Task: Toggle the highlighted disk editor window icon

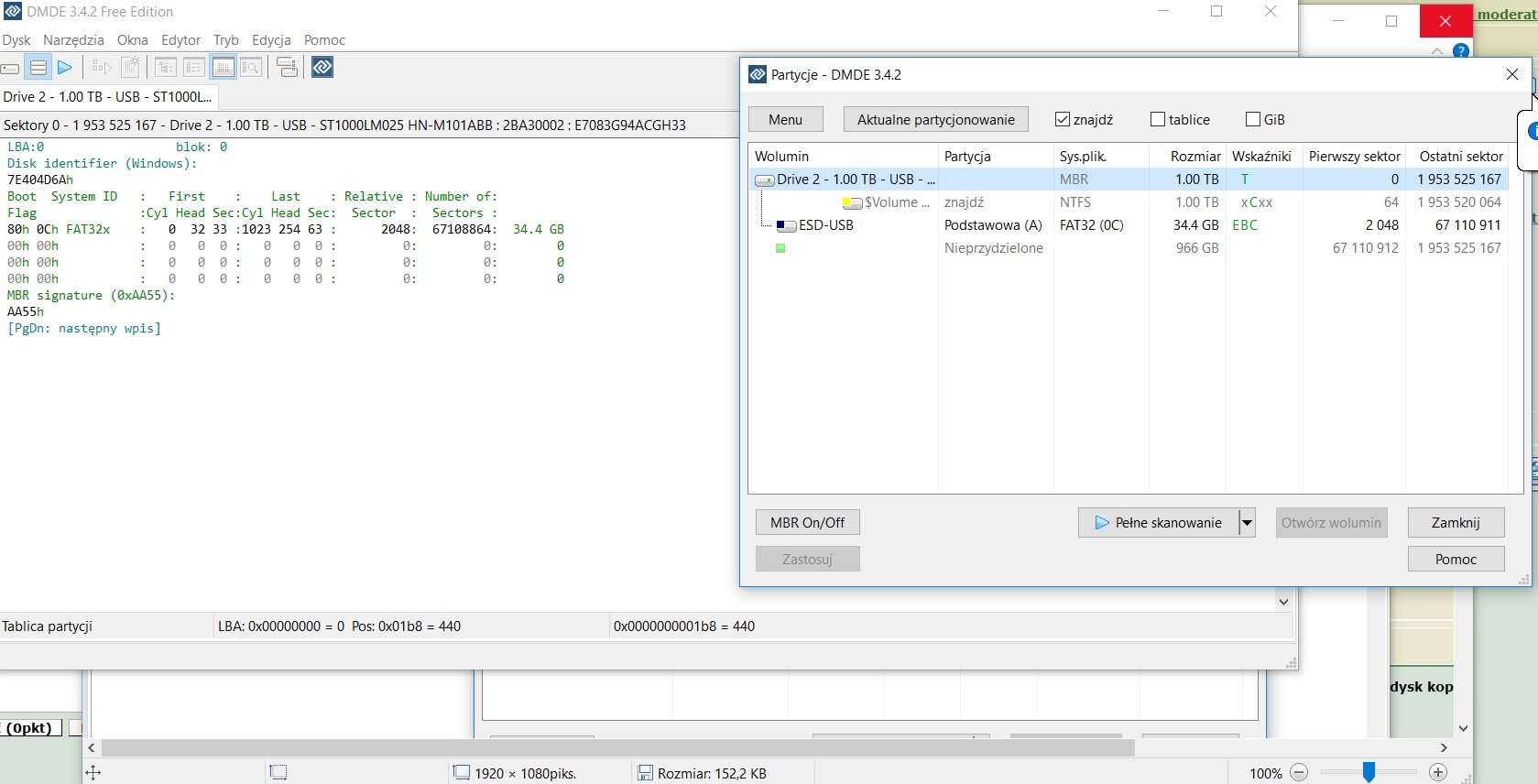Action: point(223,68)
